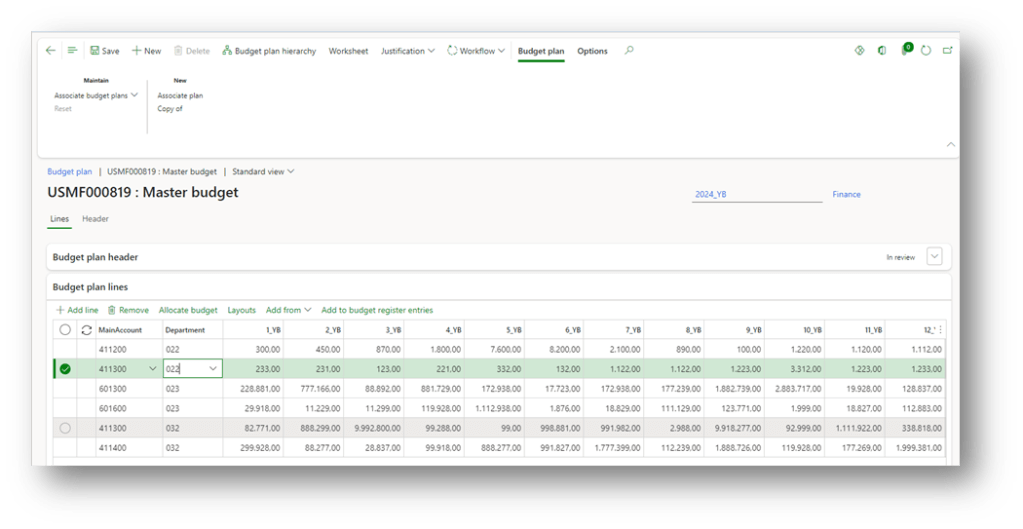The image size is (1023, 529).
Task: Expand the Budget plan header section chevron
Action: pyautogui.click(x=934, y=257)
